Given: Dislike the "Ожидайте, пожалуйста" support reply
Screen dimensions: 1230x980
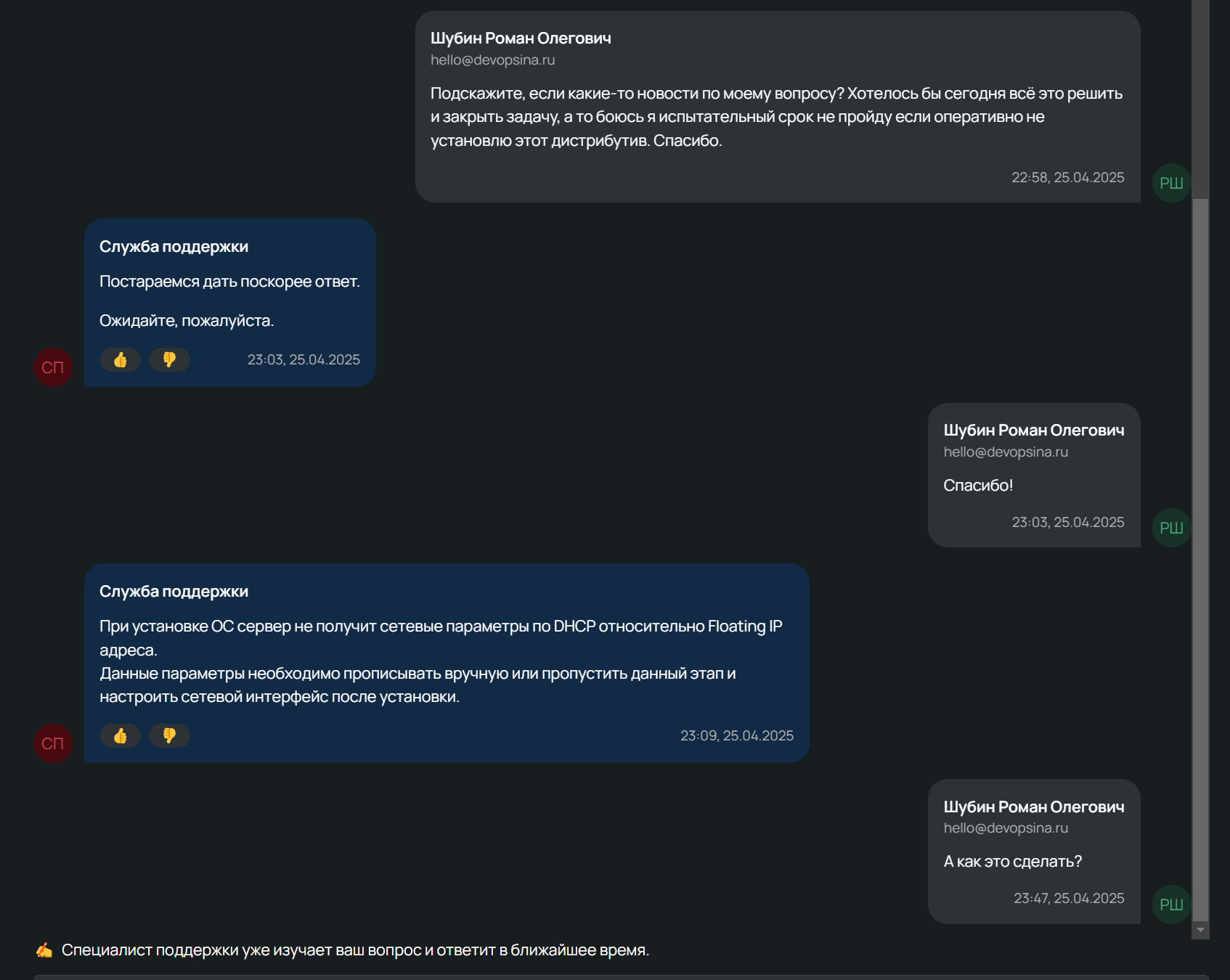Looking at the screenshot, I should [169, 360].
